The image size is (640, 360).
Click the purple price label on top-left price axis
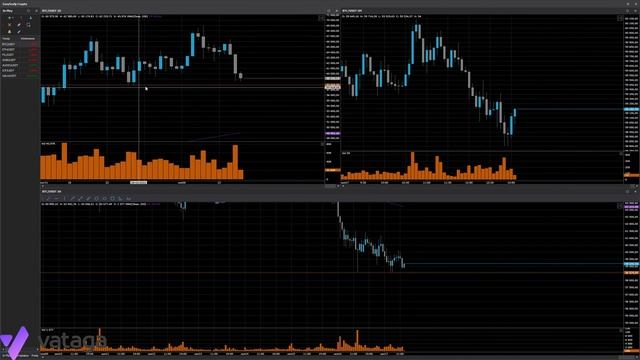(x=332, y=133)
